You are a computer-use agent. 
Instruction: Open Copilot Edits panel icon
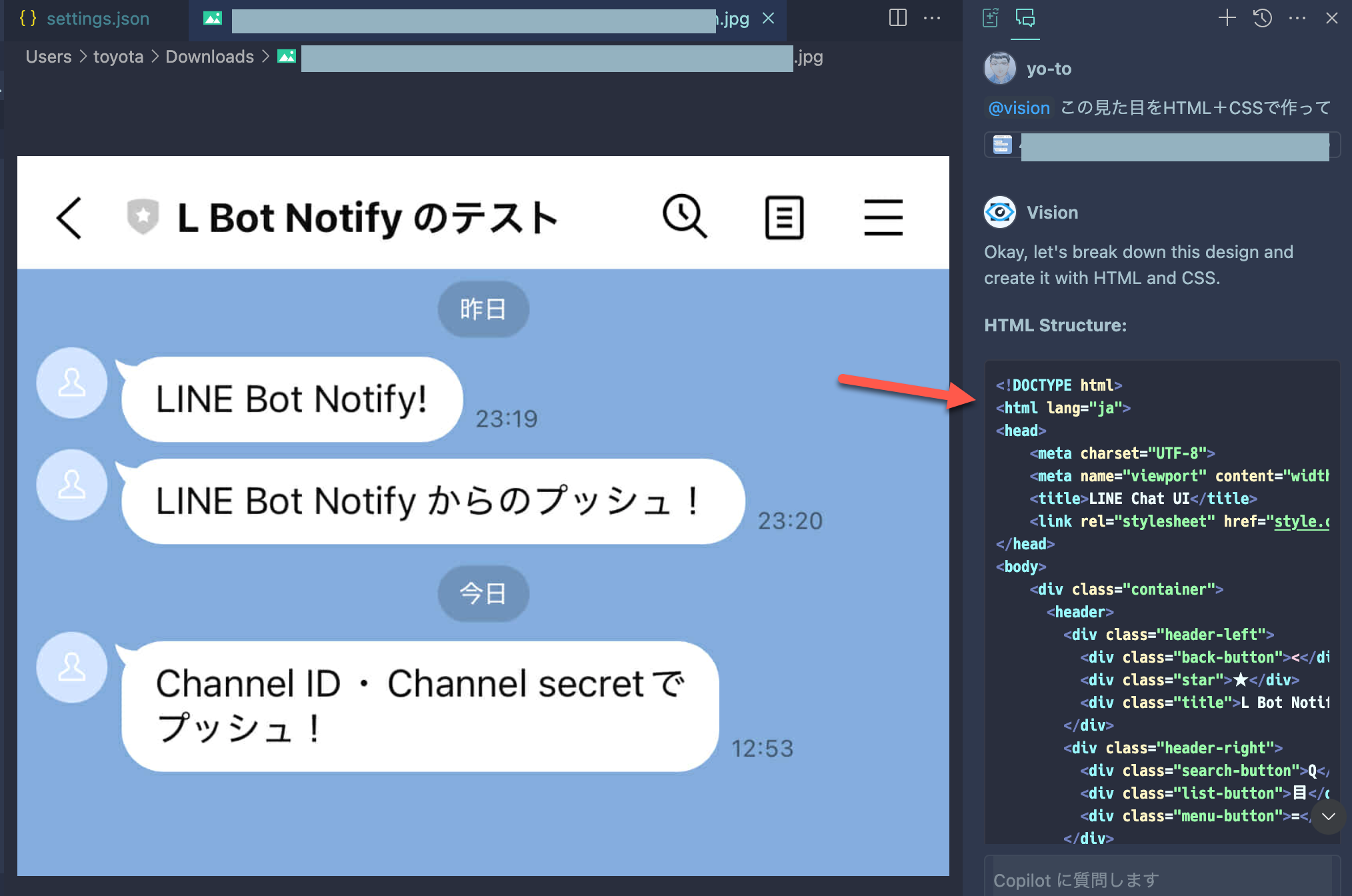(991, 18)
